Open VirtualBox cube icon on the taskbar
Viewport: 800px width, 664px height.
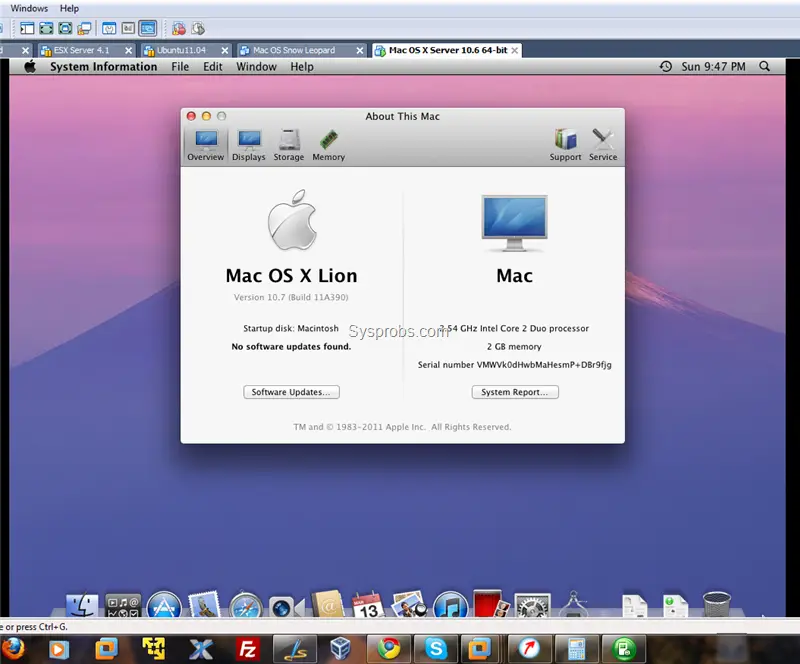pyautogui.click(x=340, y=649)
